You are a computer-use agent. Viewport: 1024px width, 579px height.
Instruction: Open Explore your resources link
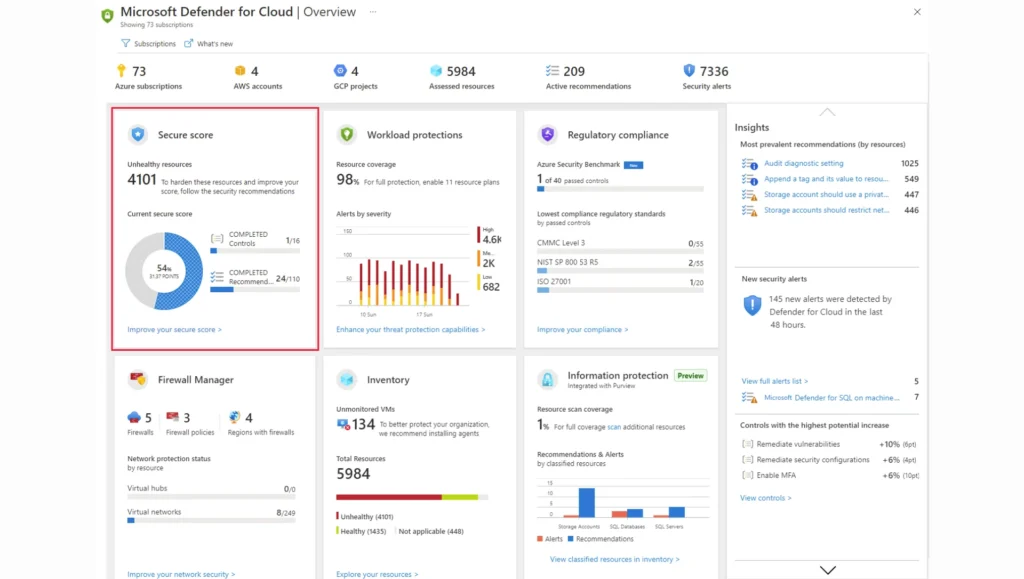377,574
